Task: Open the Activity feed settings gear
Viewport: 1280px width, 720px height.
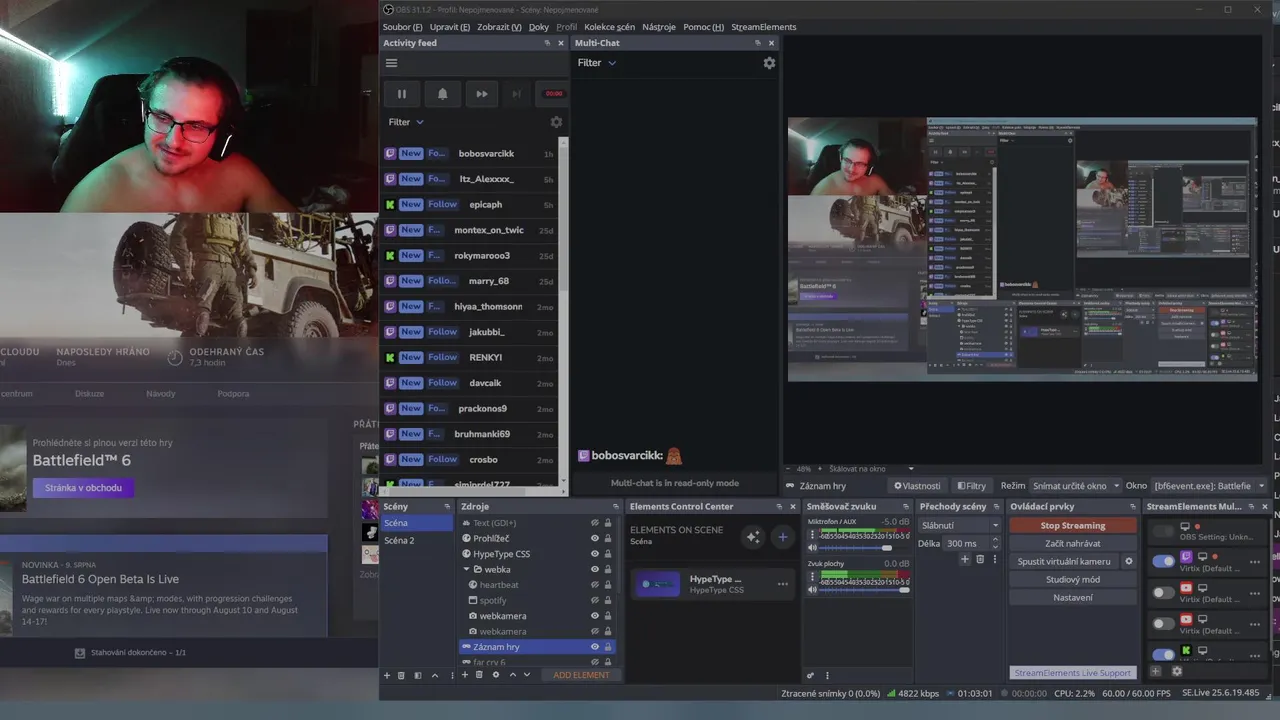Action: 556,122
